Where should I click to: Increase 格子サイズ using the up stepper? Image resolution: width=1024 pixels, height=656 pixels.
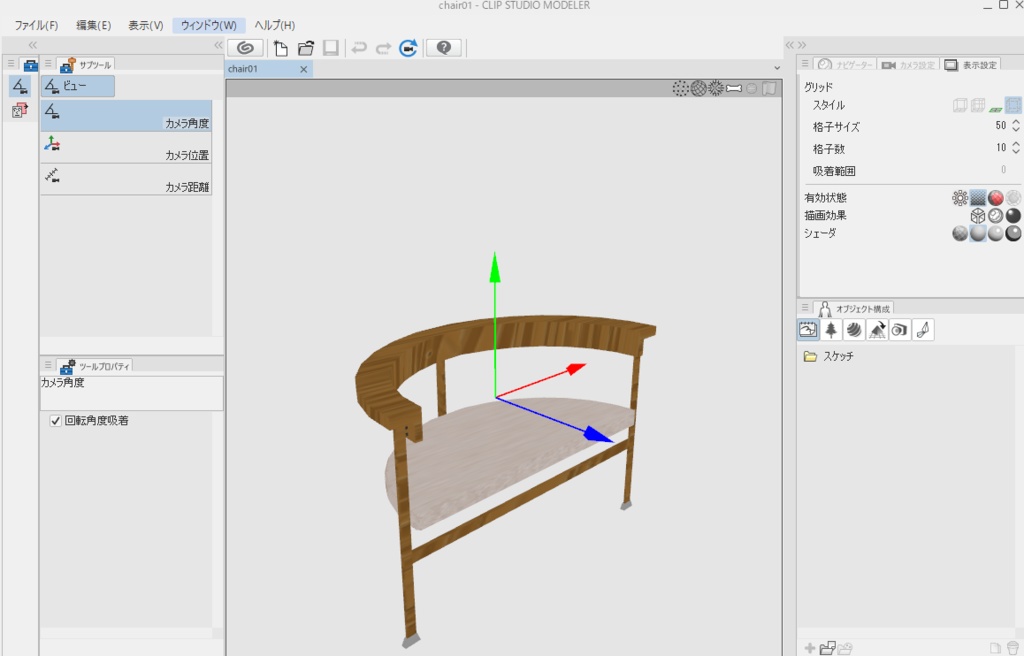[1015, 122]
